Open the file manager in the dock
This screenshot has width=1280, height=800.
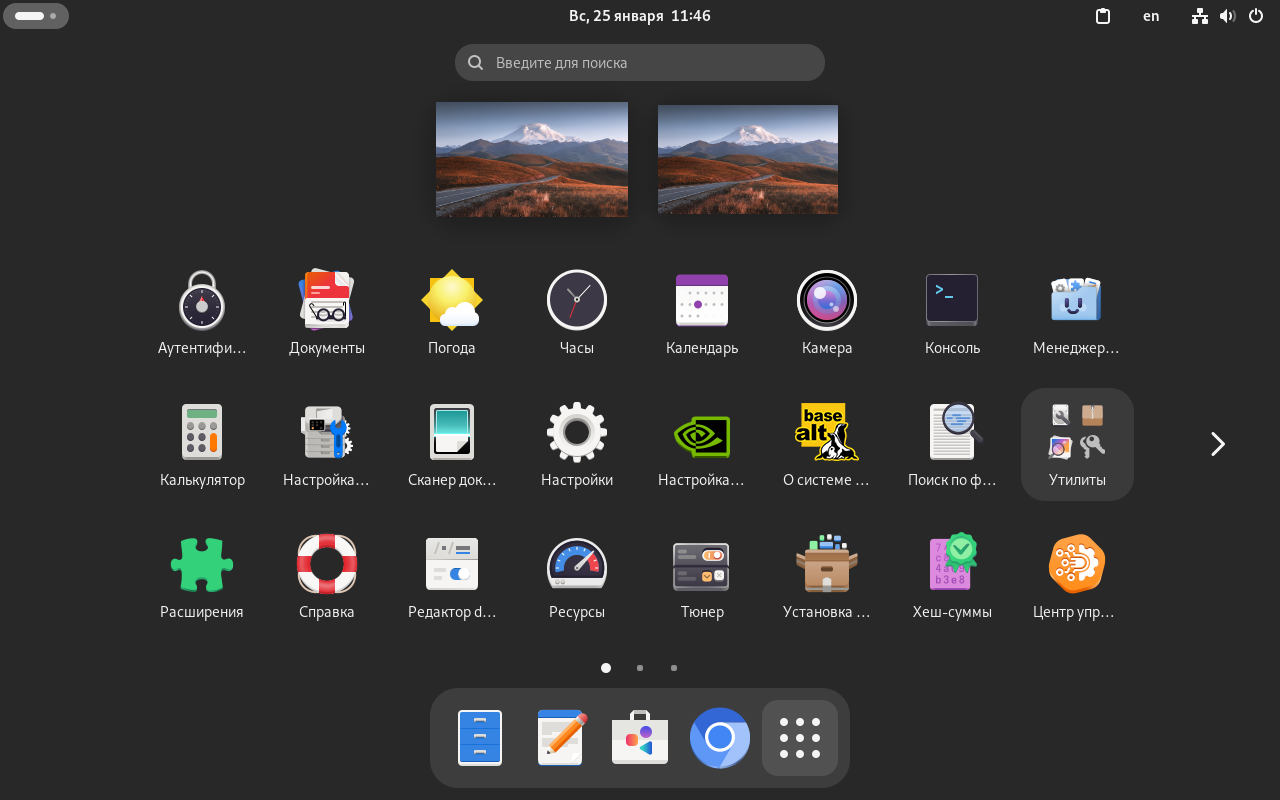click(480, 738)
